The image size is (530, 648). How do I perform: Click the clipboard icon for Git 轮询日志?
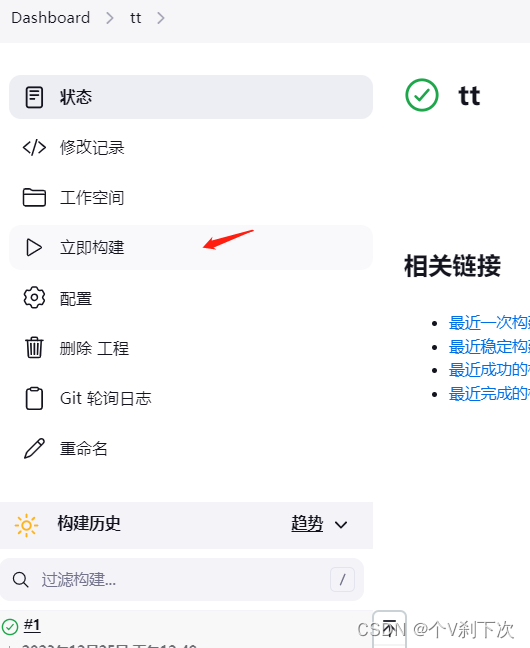(34, 398)
